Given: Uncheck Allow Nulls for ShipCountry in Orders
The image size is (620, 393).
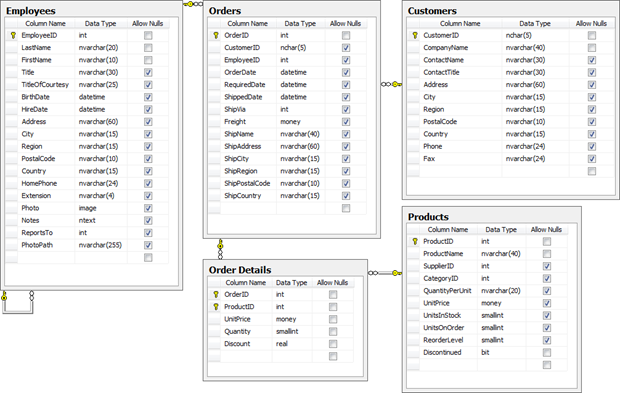Looking at the screenshot, I should point(346,196).
